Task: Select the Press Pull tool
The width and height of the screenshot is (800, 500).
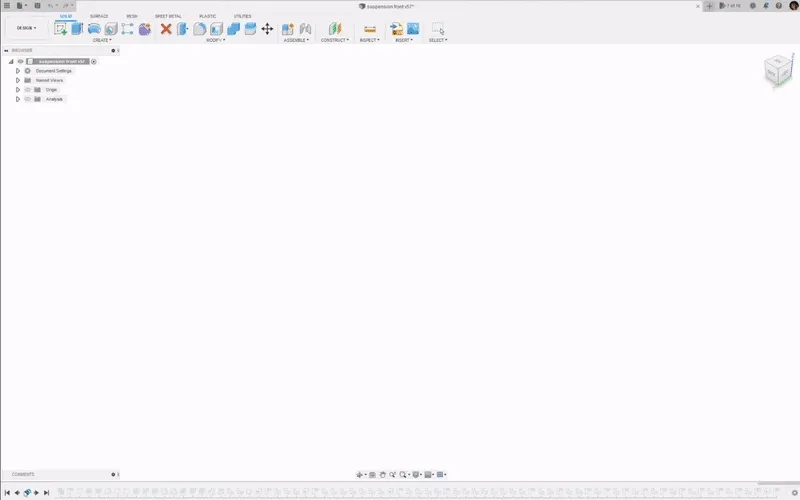Action: (183, 29)
